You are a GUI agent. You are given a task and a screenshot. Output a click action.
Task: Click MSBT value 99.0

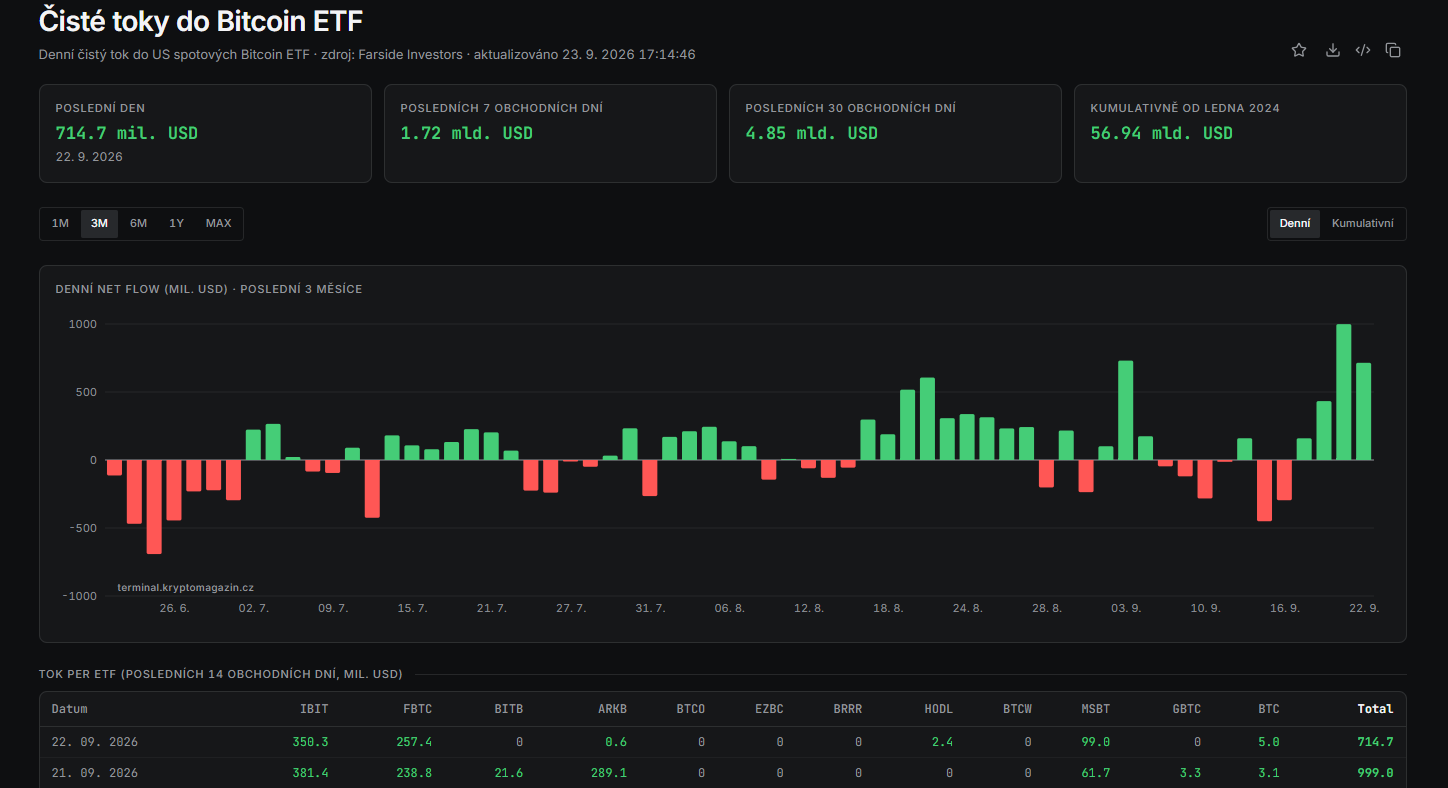pos(1095,742)
